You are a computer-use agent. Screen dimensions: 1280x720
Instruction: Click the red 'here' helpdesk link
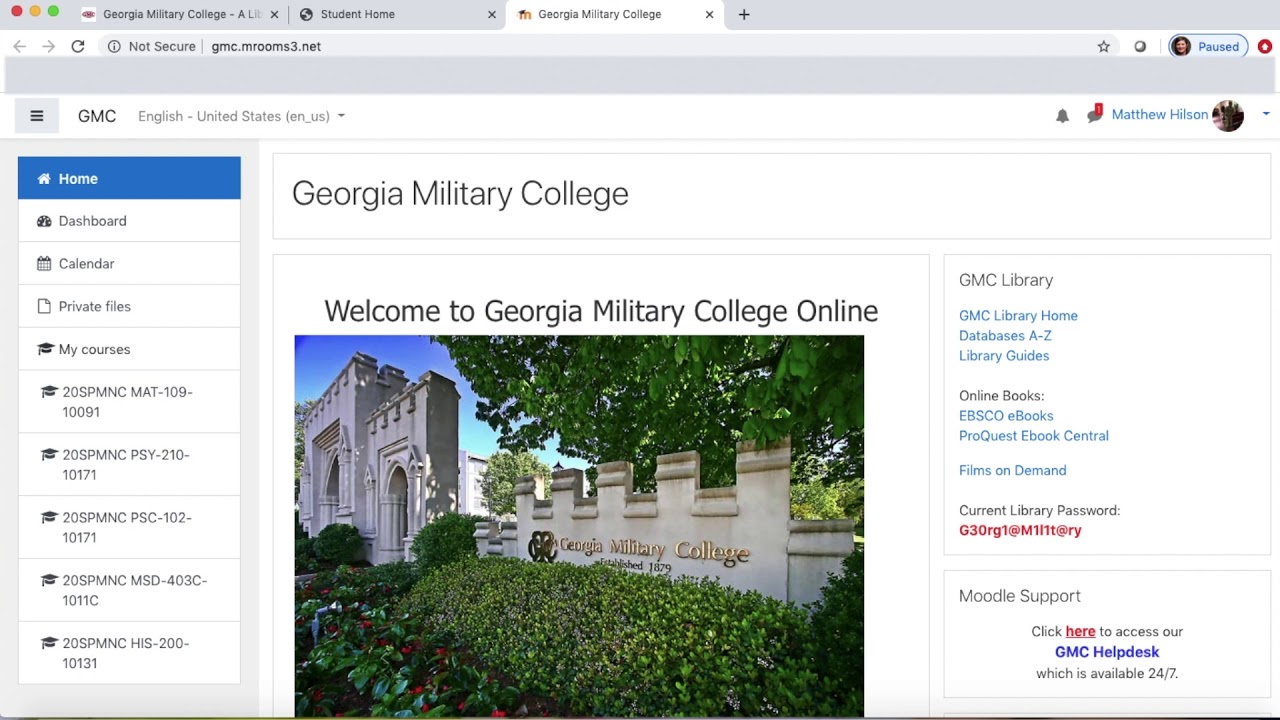[1080, 632]
